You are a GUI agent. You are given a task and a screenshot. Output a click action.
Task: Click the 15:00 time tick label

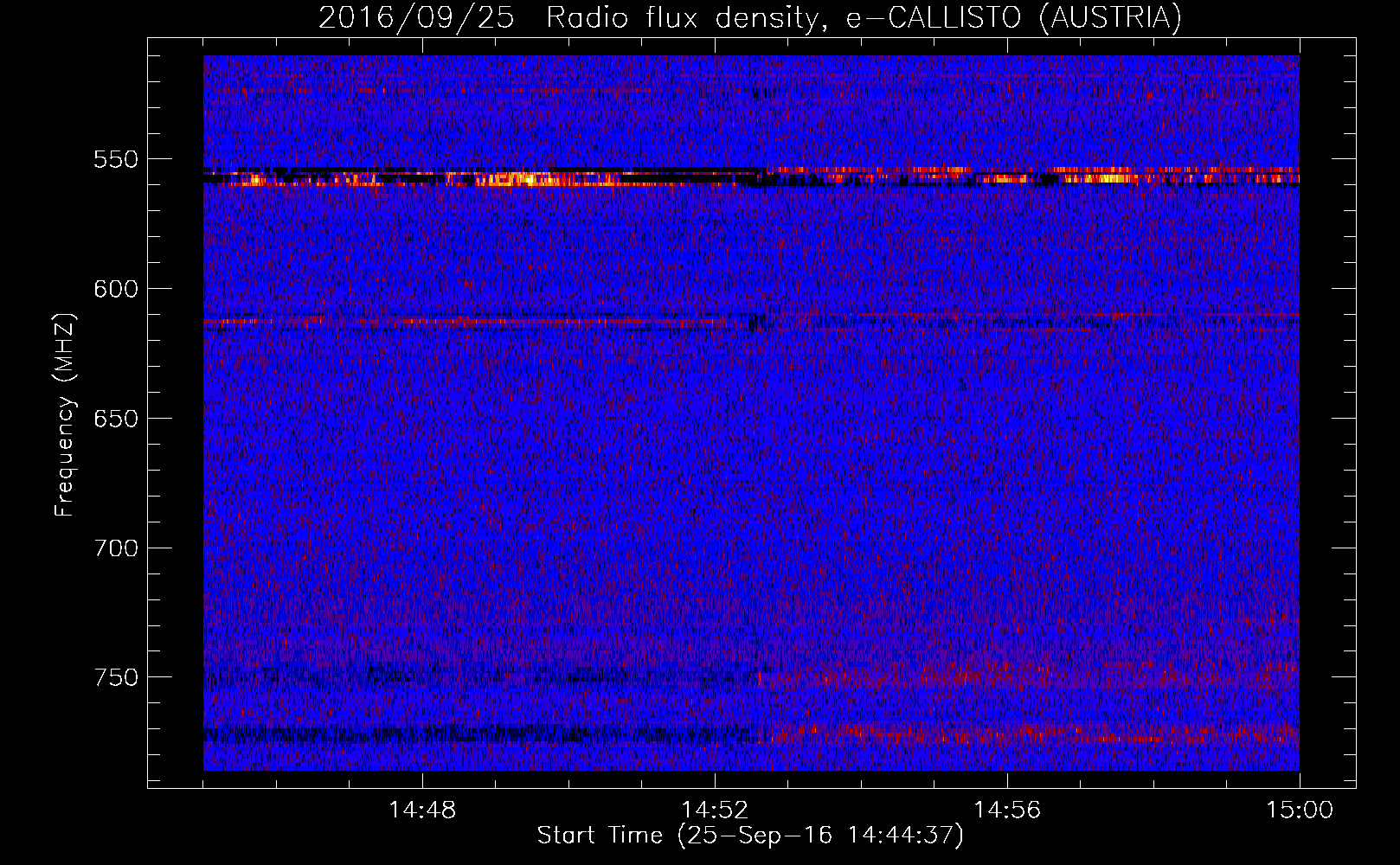pos(1300,811)
